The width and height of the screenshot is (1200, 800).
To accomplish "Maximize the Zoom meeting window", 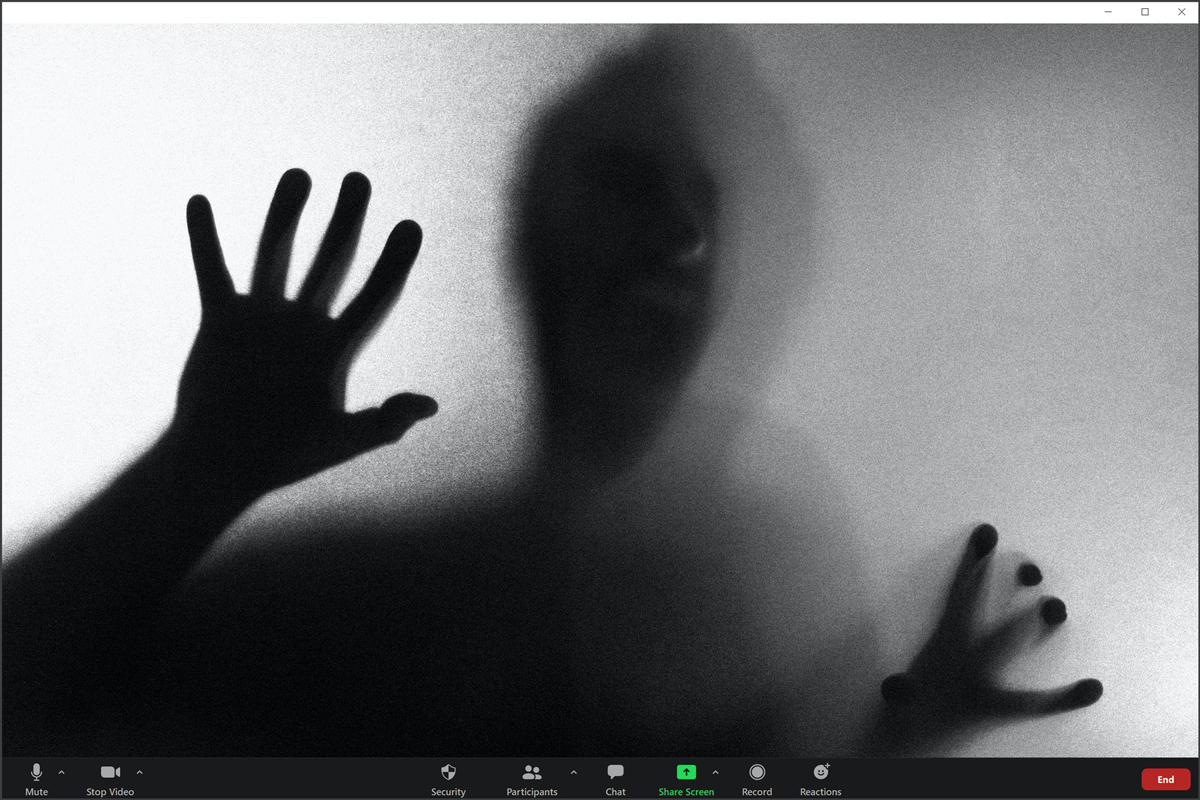I will point(1145,12).
